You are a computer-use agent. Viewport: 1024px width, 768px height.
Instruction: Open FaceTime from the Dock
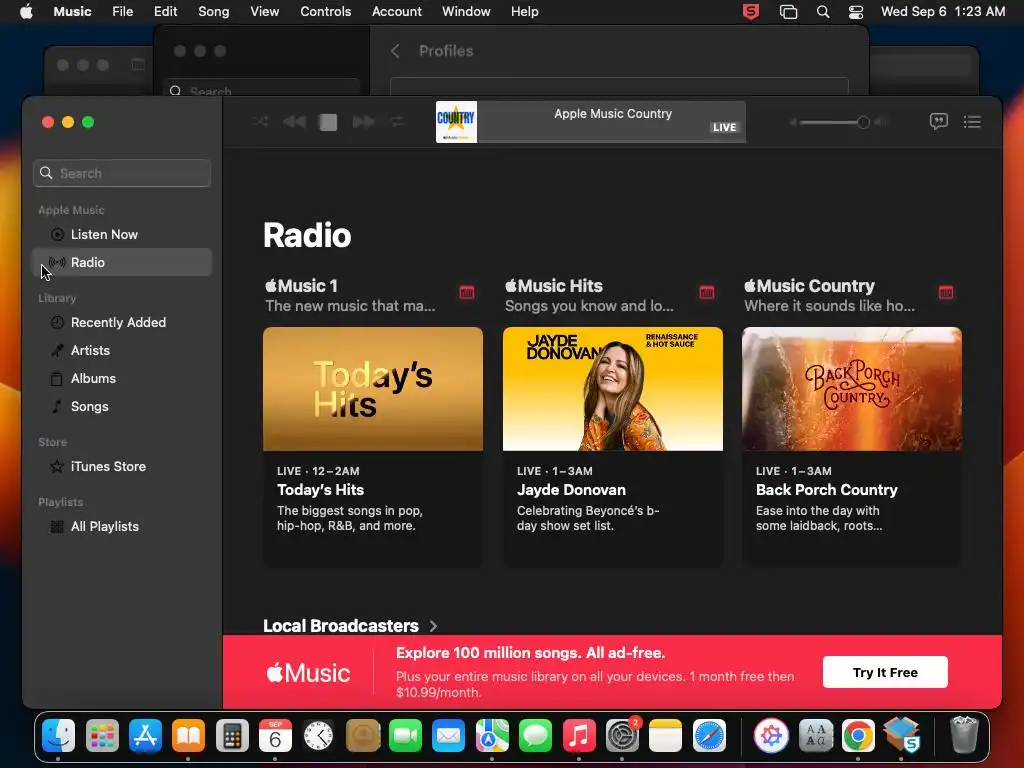[405, 736]
